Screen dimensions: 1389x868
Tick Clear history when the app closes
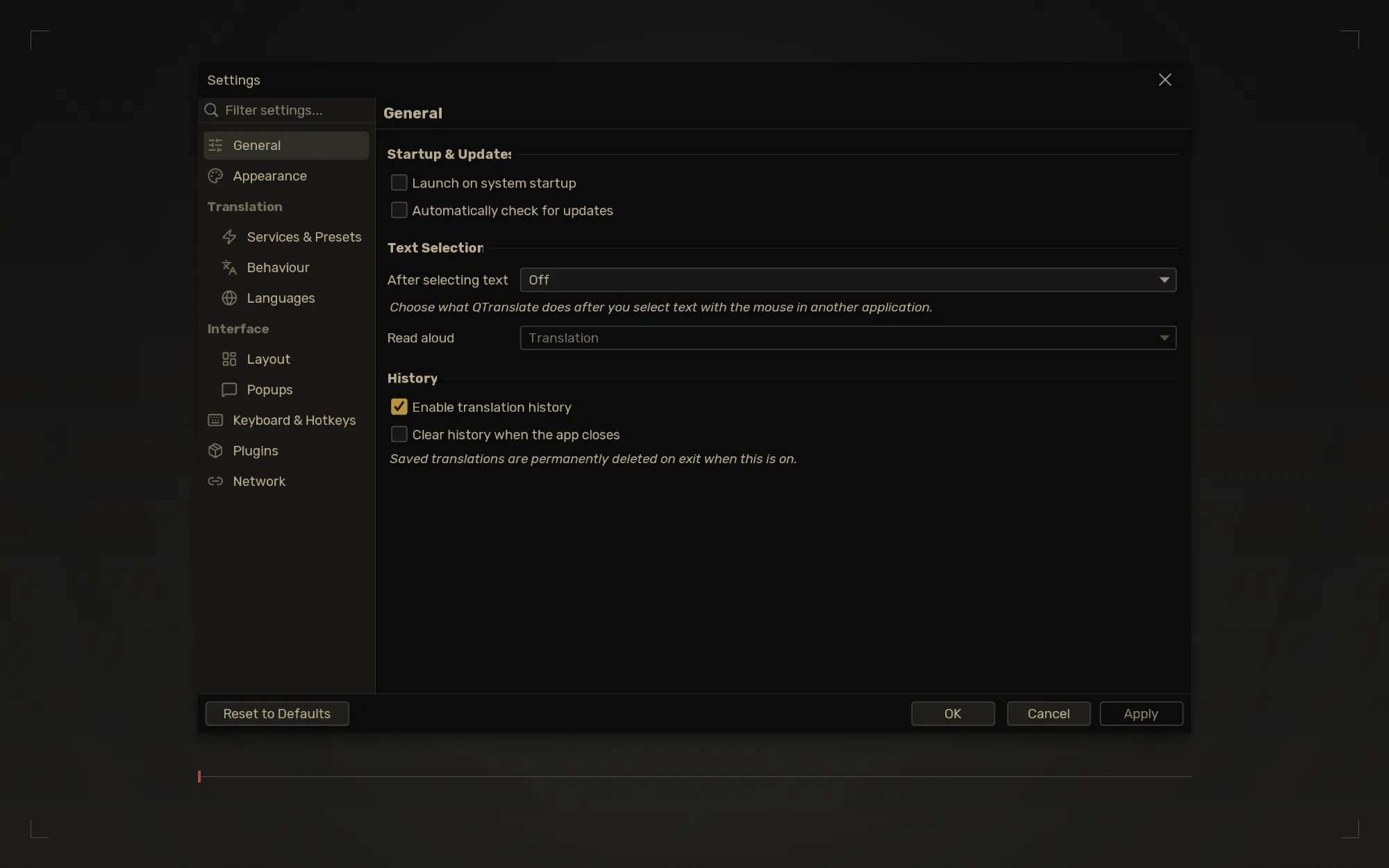pyautogui.click(x=399, y=434)
